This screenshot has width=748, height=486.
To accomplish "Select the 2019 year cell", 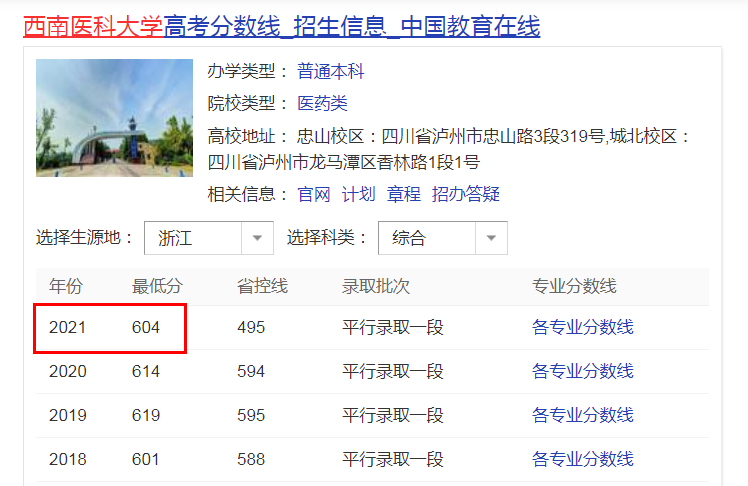I will coord(67,415).
